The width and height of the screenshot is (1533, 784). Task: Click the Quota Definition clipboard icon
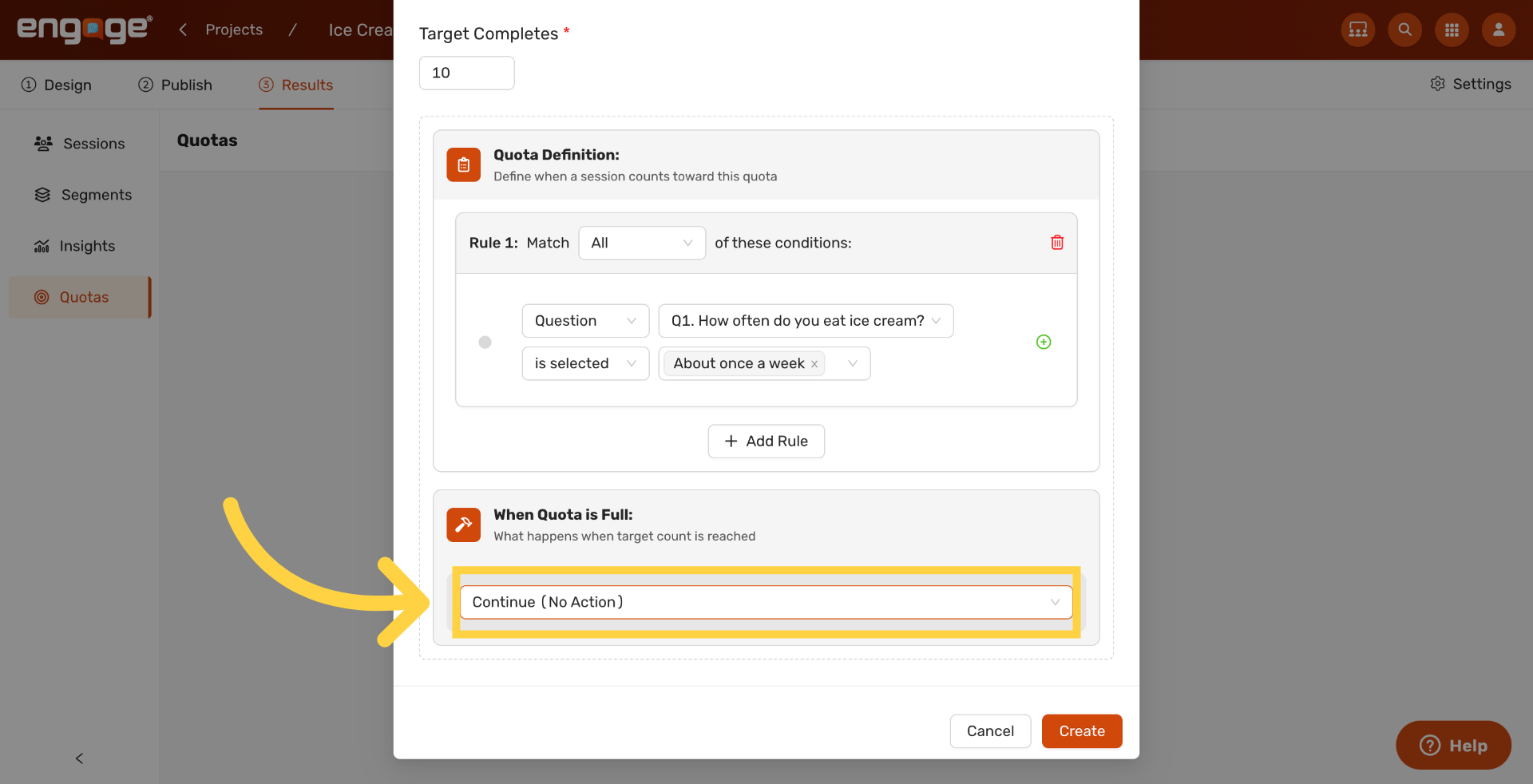tap(464, 165)
